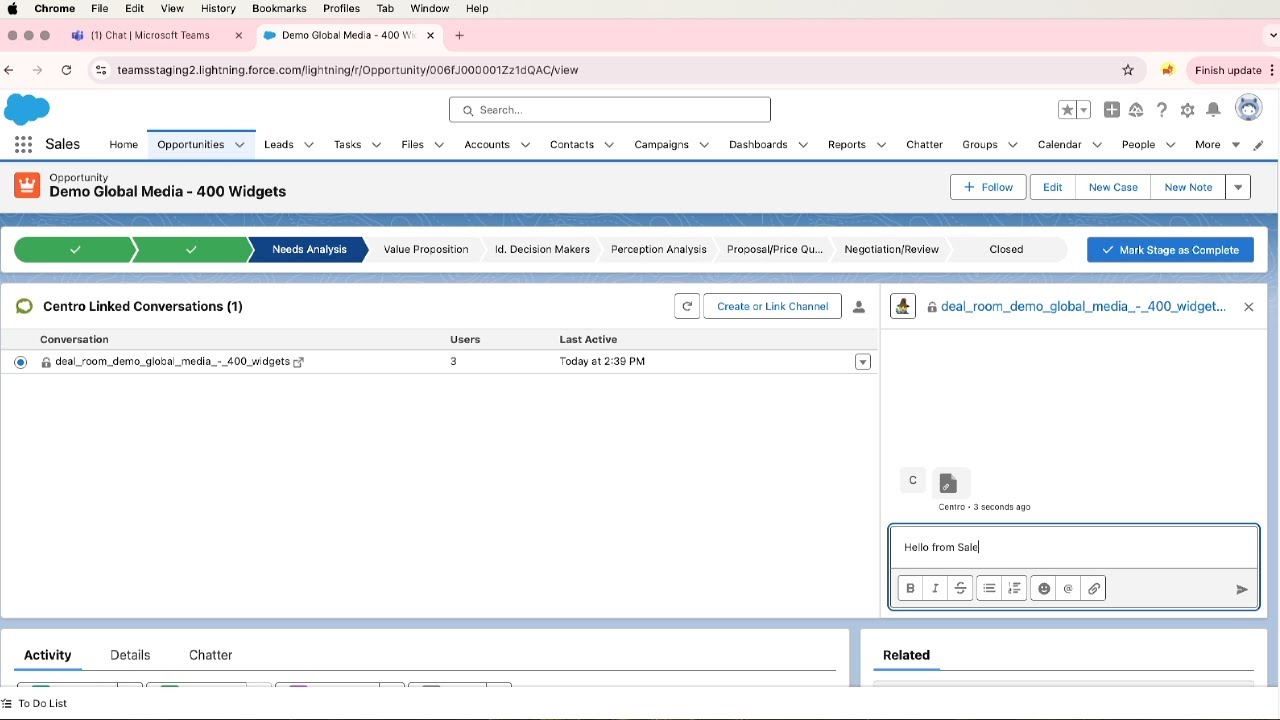Select the Negotiation/Review stage
Image resolution: width=1280 pixels, height=720 pixels.
pos(891,250)
